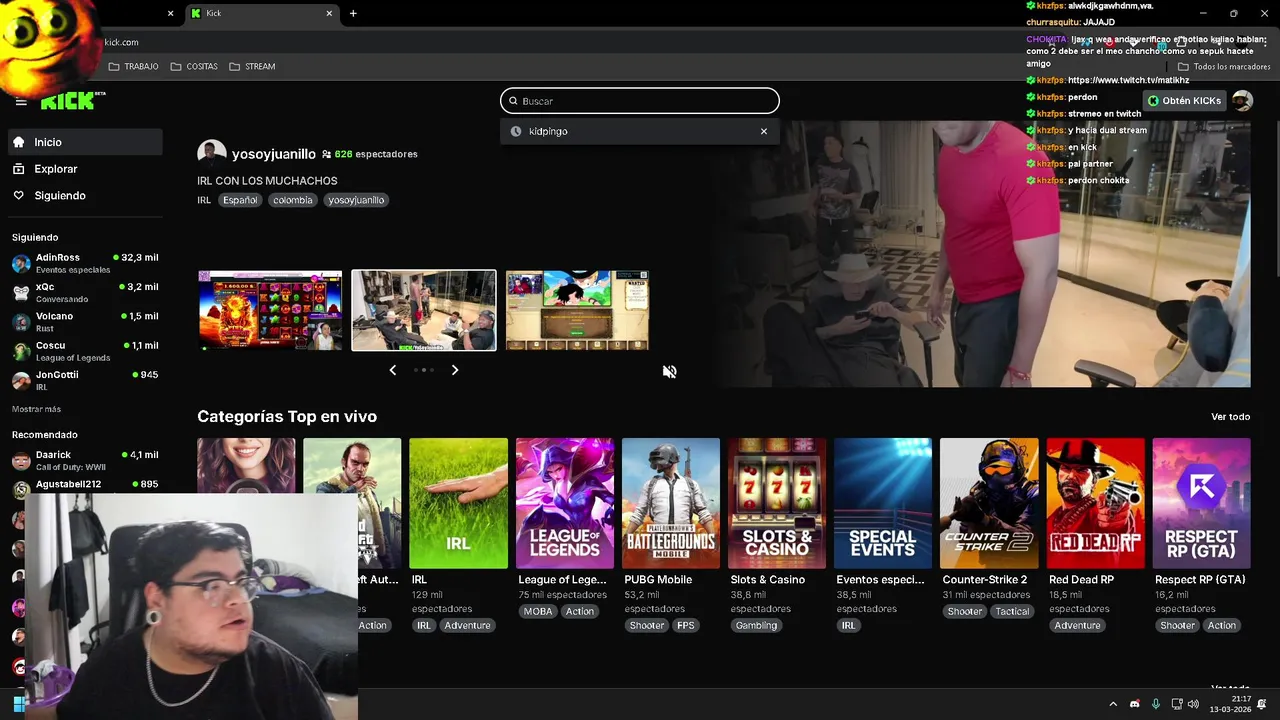
Task: Open the taskbar clock and date
Action: point(1230,704)
